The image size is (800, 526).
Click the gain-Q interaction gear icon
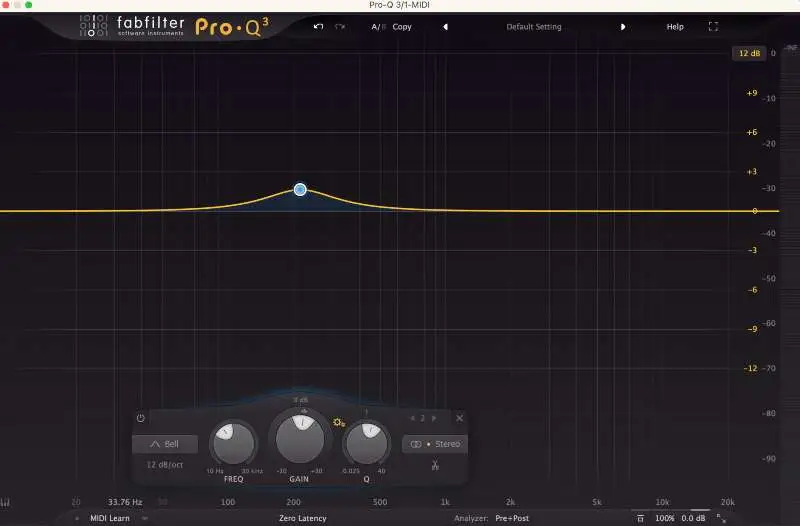point(339,423)
